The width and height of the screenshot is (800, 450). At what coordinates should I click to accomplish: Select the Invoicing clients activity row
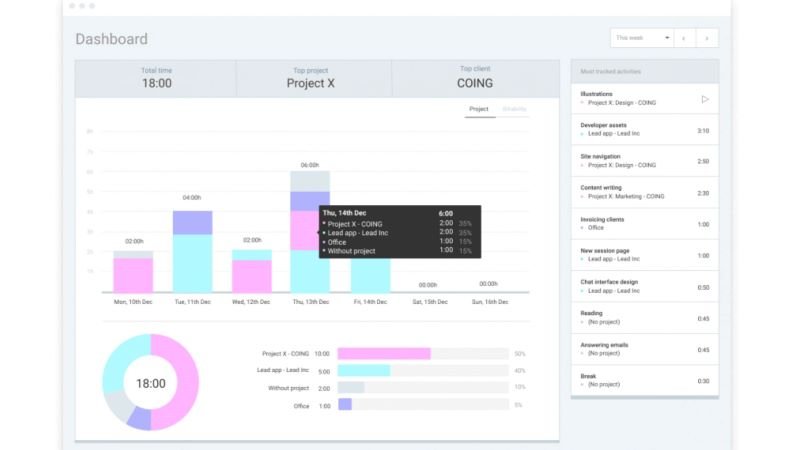(644, 223)
